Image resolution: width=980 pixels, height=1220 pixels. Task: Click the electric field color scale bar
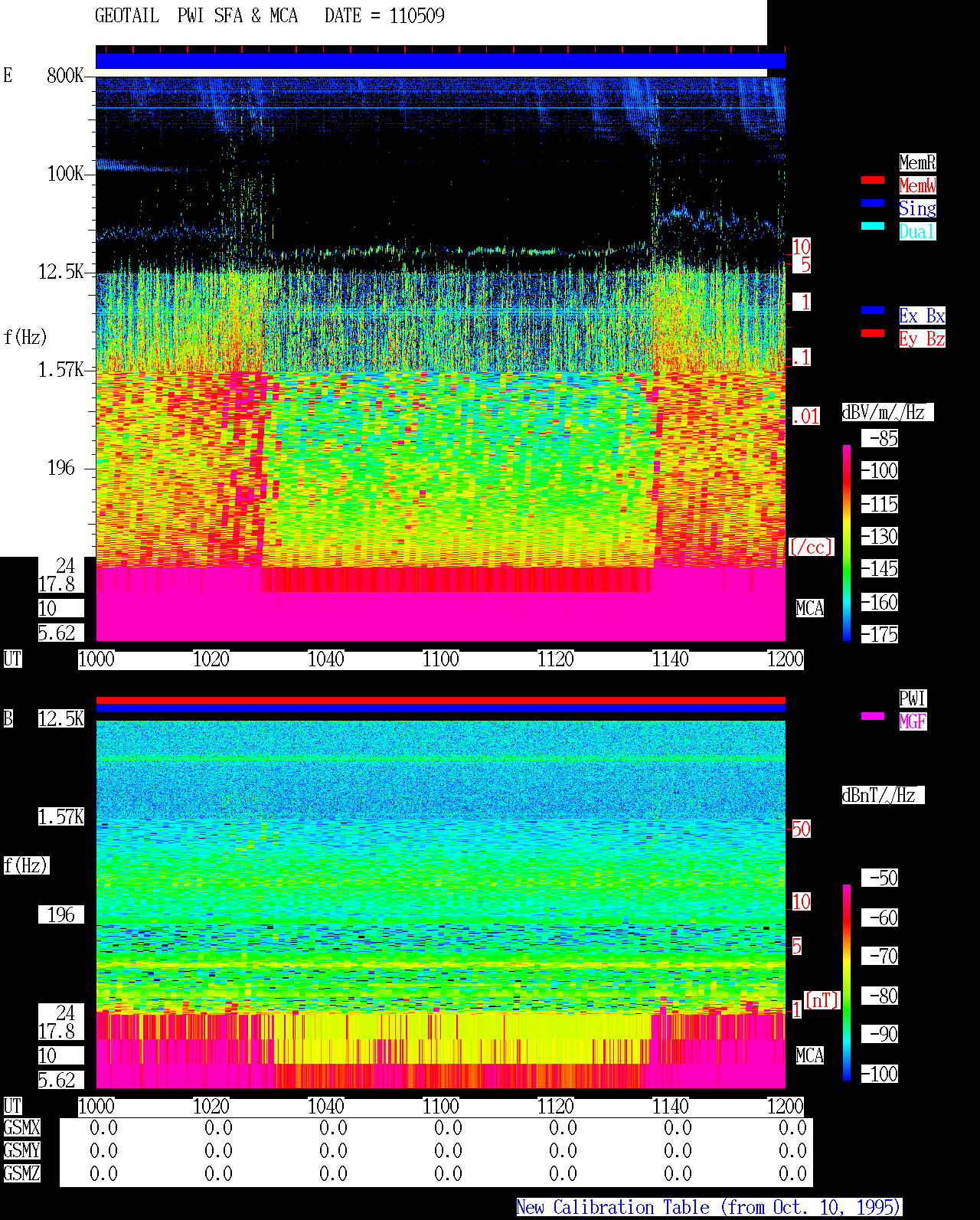[847, 542]
